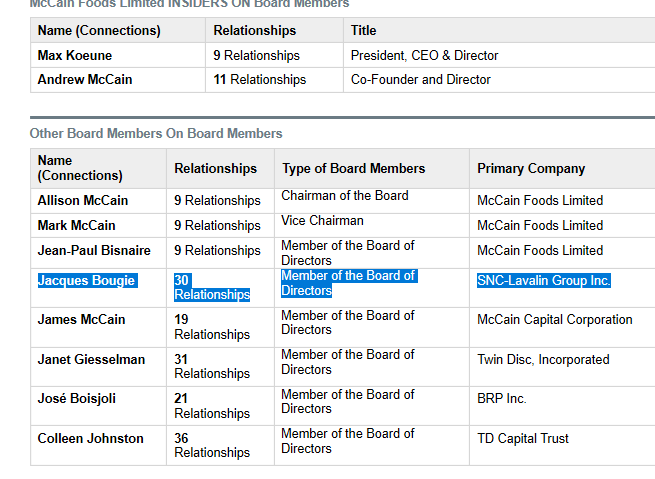
Task: Click Colleen Johnston's 36 Relationships text
Action: tap(212, 445)
